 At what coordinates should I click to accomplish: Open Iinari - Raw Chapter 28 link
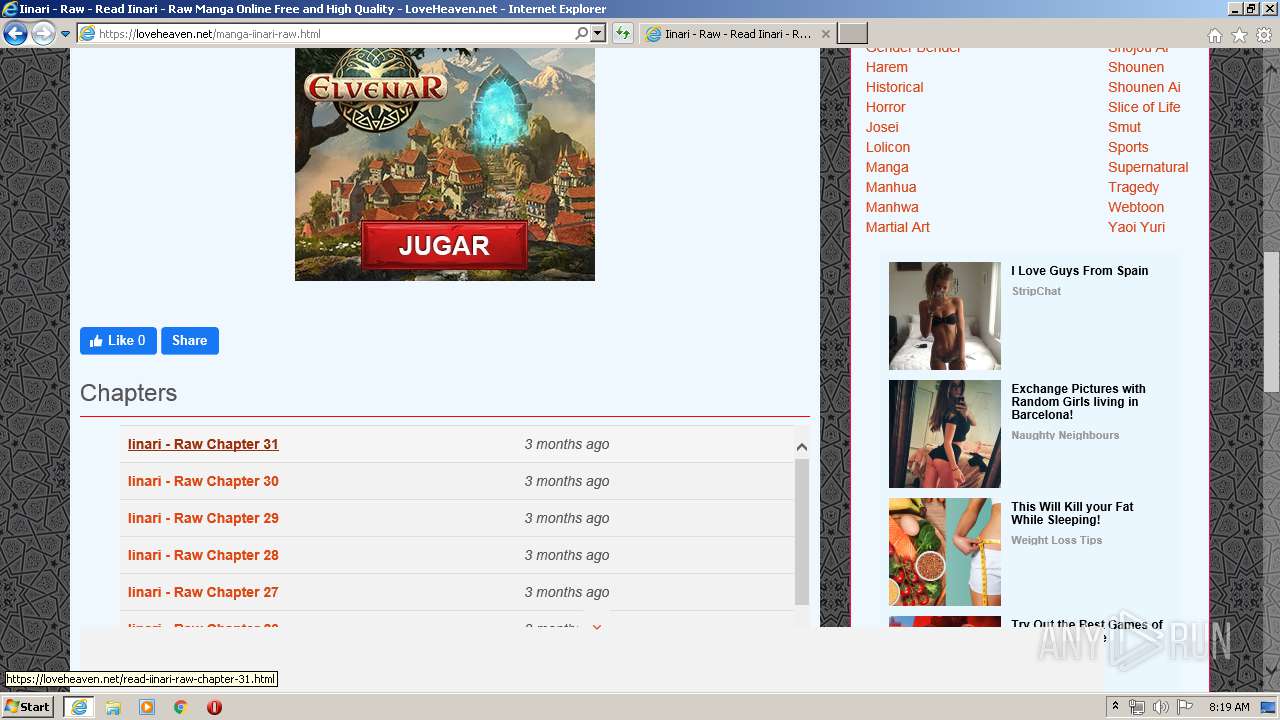[x=203, y=555]
